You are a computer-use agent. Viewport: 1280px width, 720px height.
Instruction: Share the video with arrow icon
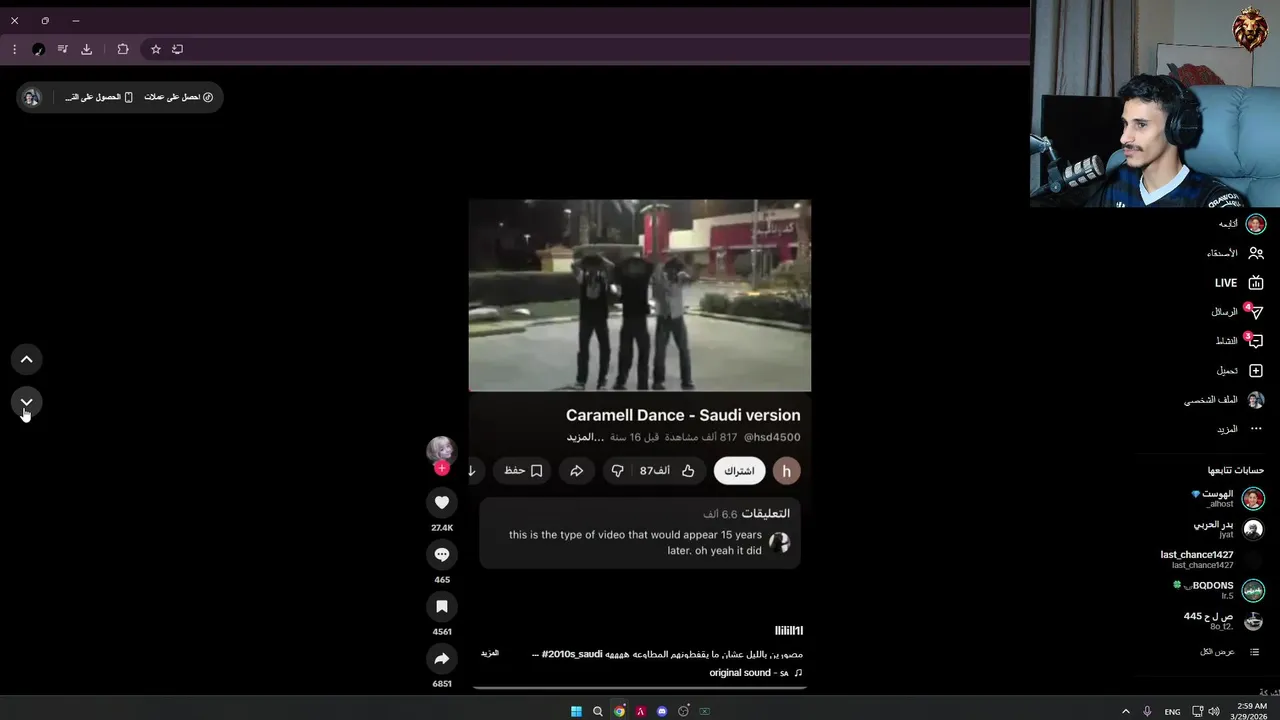442,658
